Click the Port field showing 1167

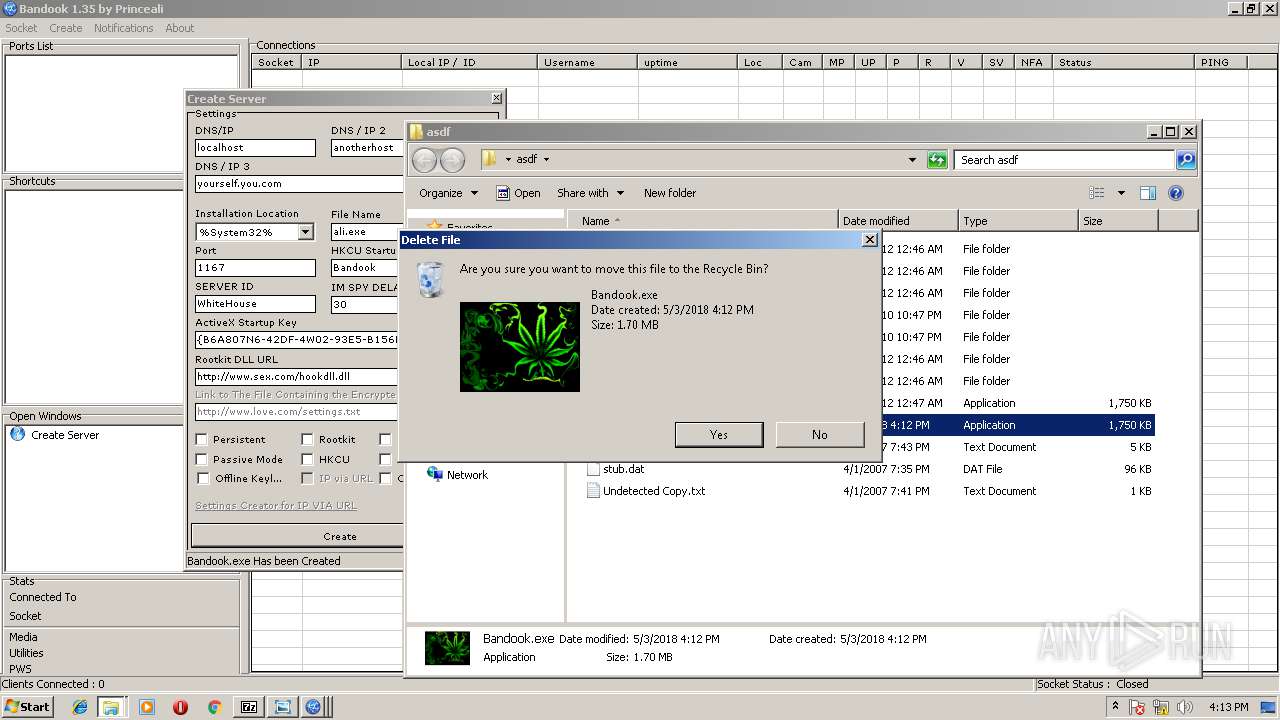pos(255,268)
